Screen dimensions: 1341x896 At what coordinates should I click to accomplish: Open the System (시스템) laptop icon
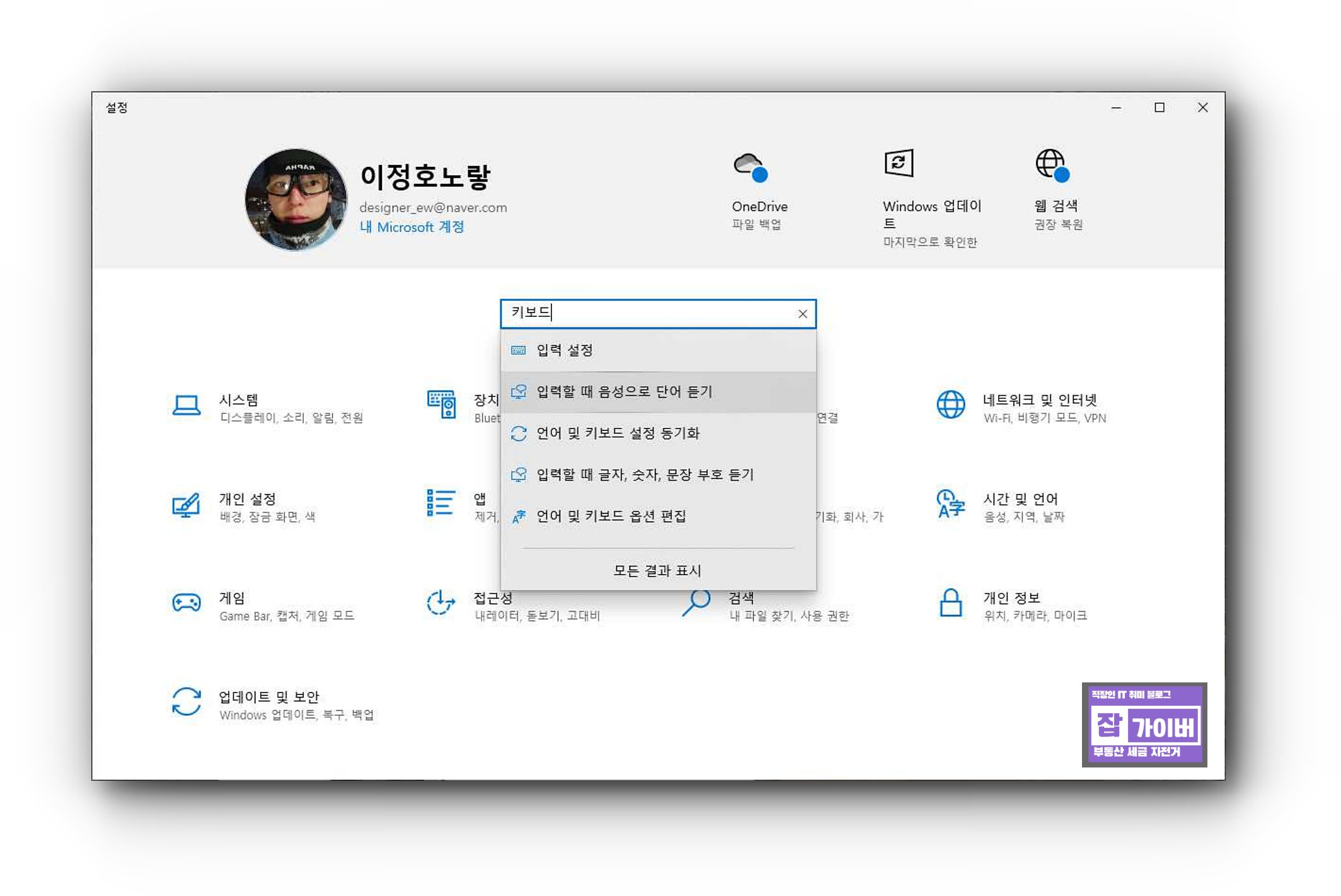point(187,405)
